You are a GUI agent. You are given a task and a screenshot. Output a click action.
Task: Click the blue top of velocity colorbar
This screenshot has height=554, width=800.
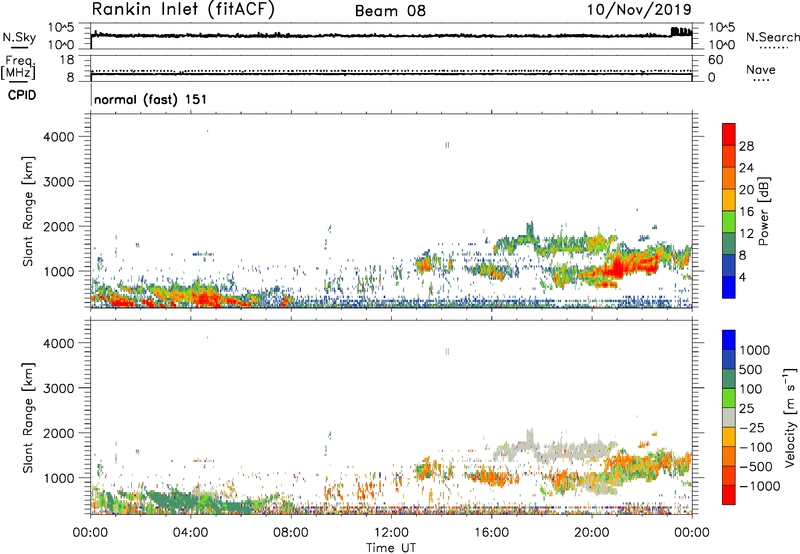729,340
